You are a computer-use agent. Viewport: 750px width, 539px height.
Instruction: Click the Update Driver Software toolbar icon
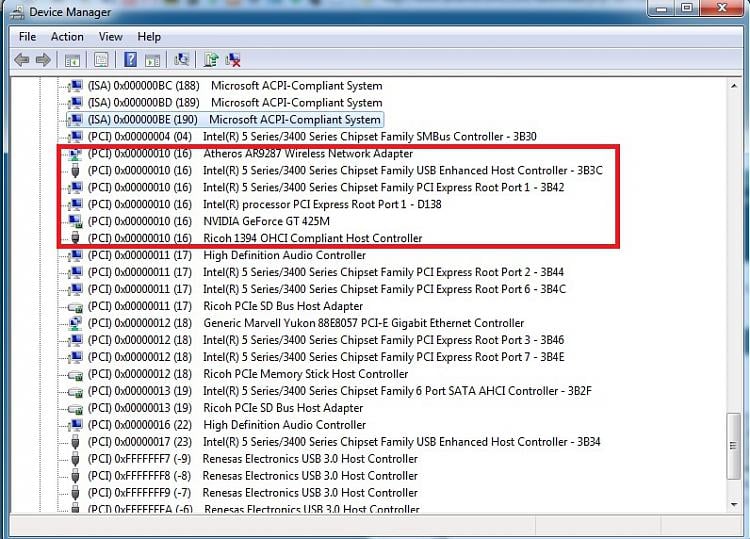210,60
